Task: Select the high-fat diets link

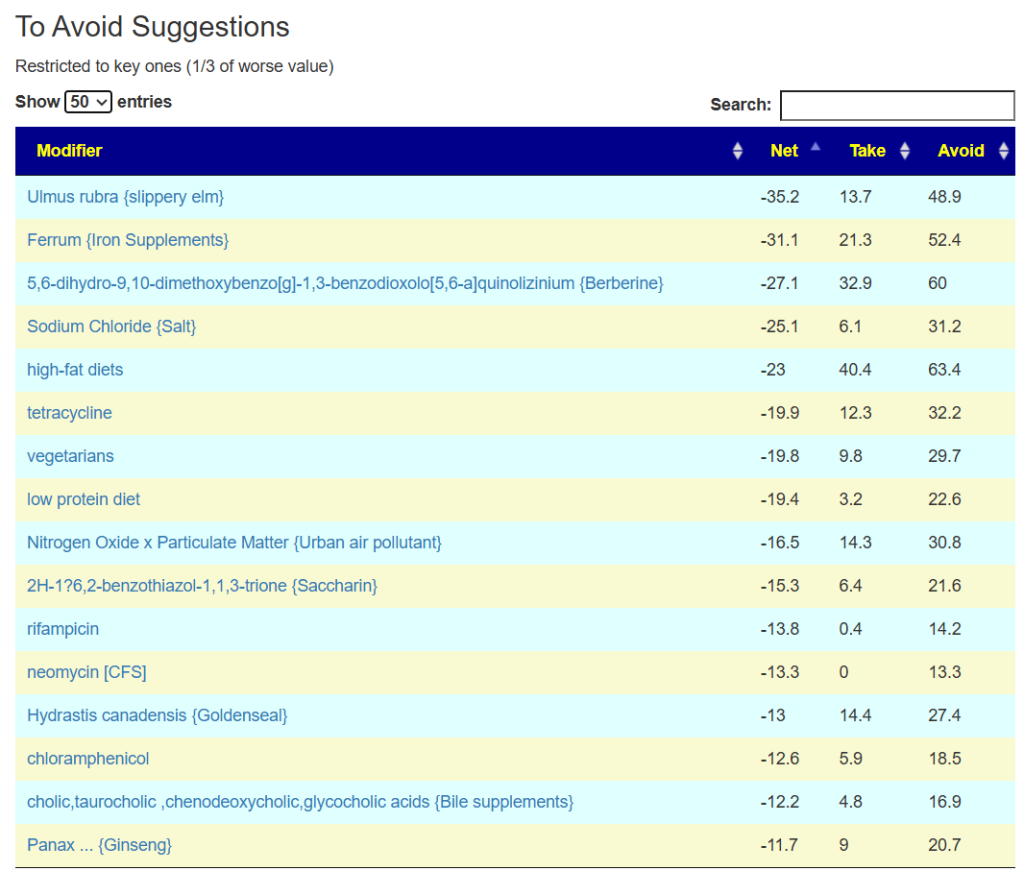Action: [75, 370]
